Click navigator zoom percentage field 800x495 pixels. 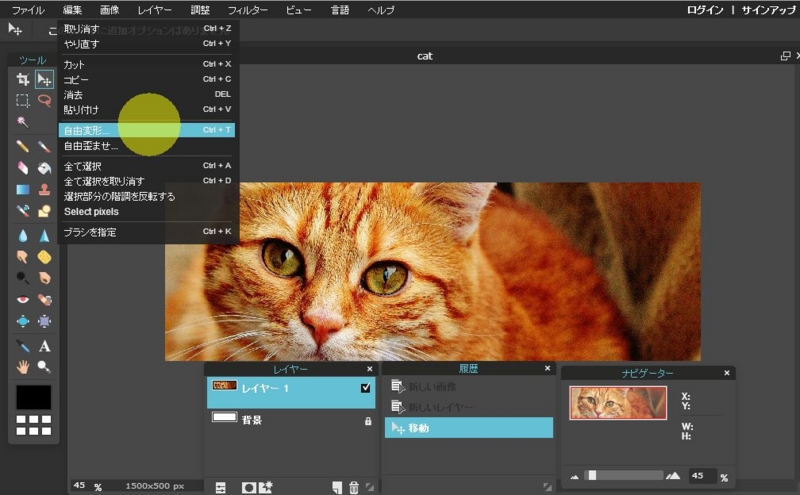[702, 476]
